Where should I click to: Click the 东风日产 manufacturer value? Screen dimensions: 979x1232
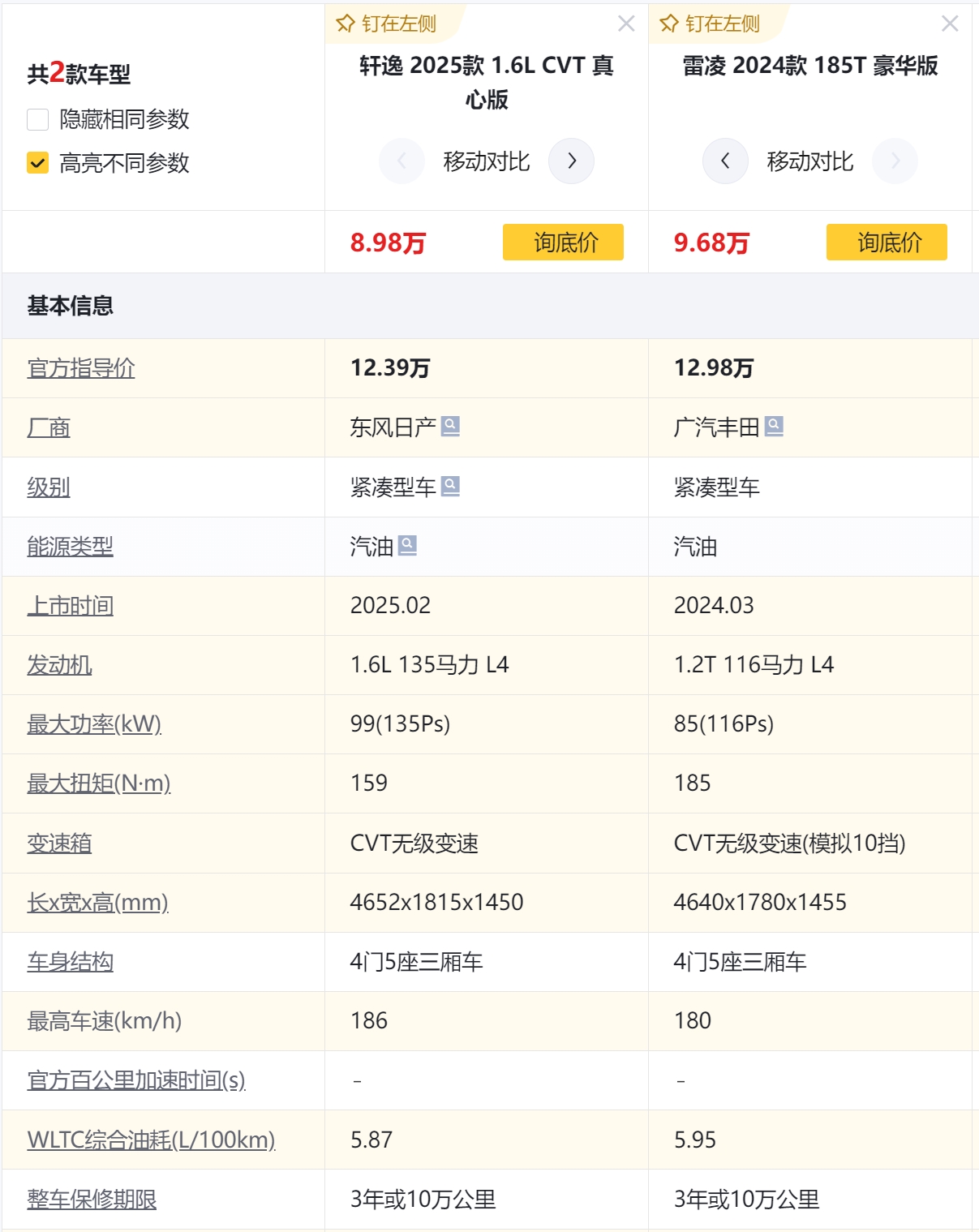coord(393,427)
